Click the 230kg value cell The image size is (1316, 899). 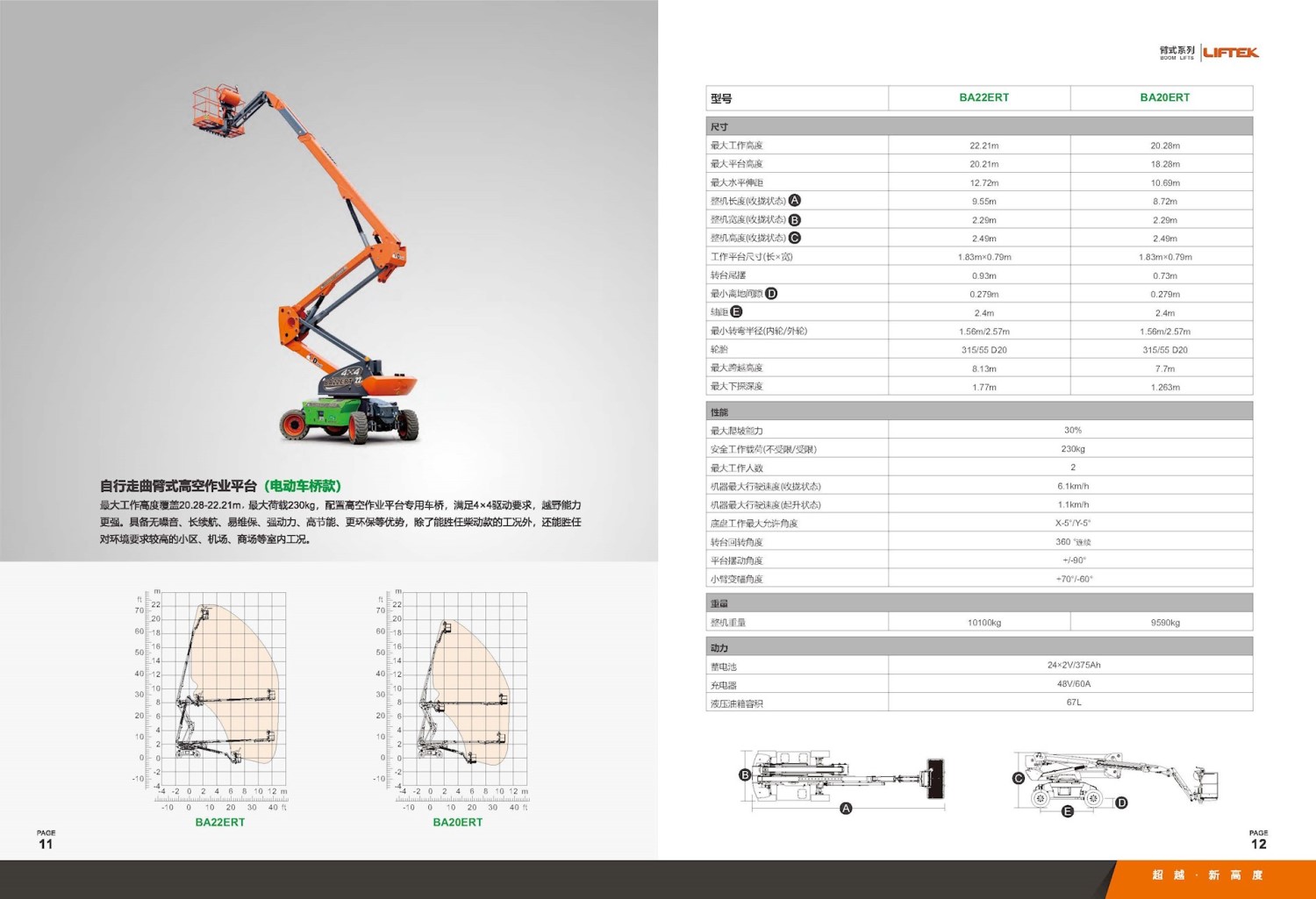click(x=1072, y=449)
